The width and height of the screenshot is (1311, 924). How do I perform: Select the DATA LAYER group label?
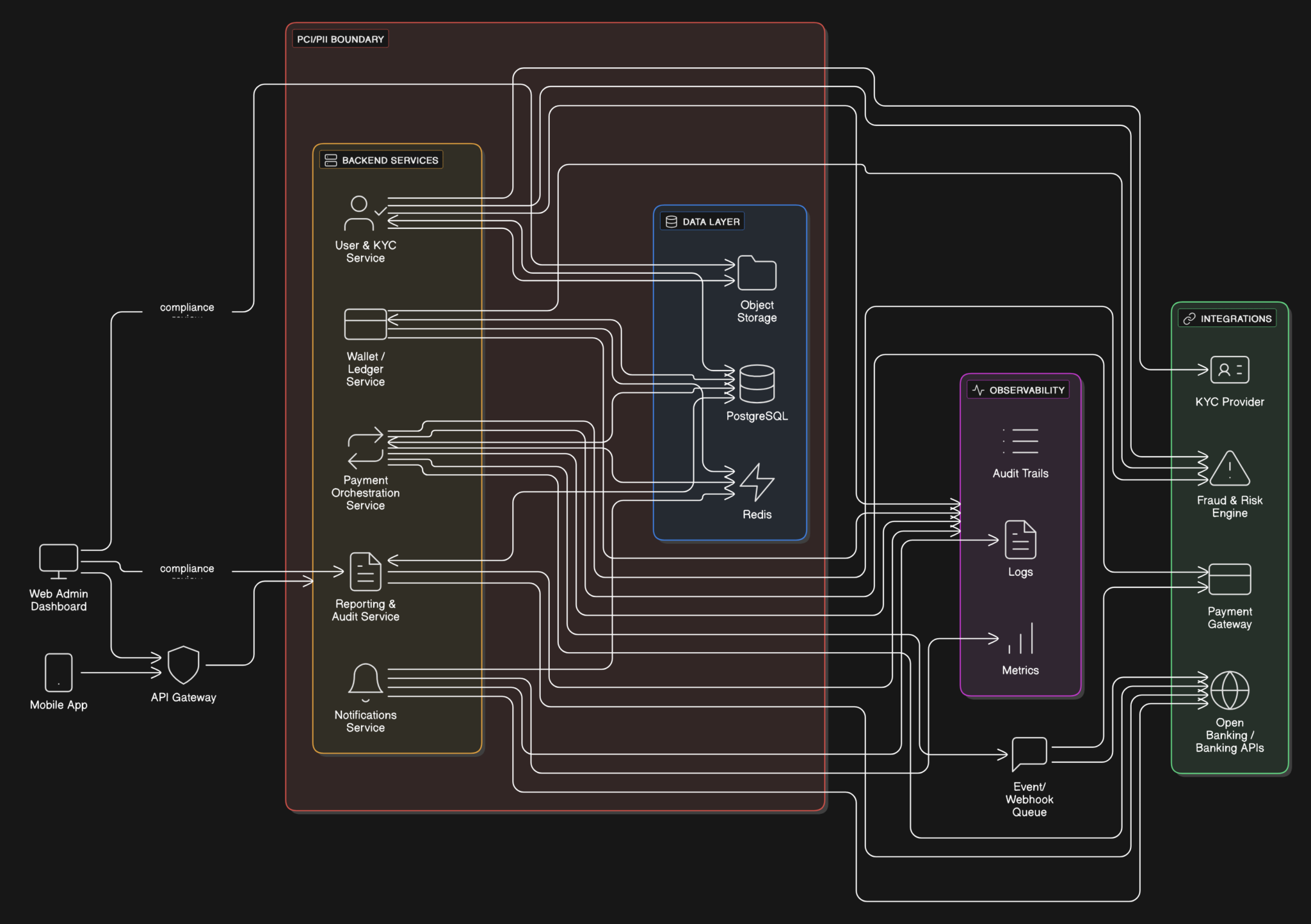pos(702,221)
